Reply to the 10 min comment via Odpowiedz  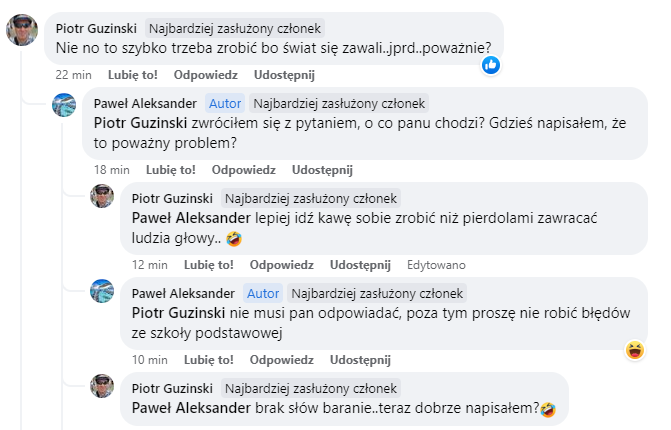(283, 359)
